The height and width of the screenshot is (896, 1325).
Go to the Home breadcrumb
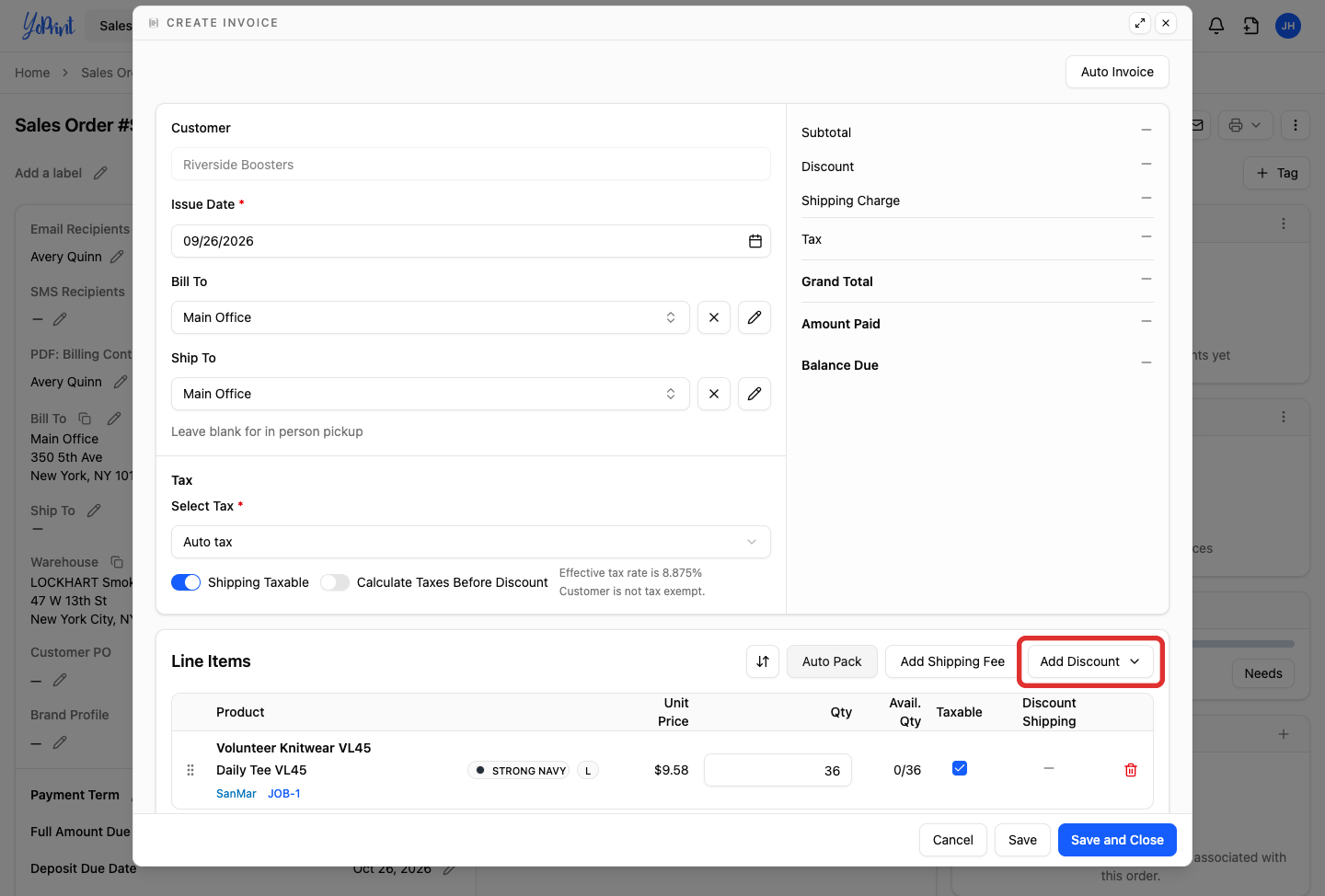tap(32, 73)
